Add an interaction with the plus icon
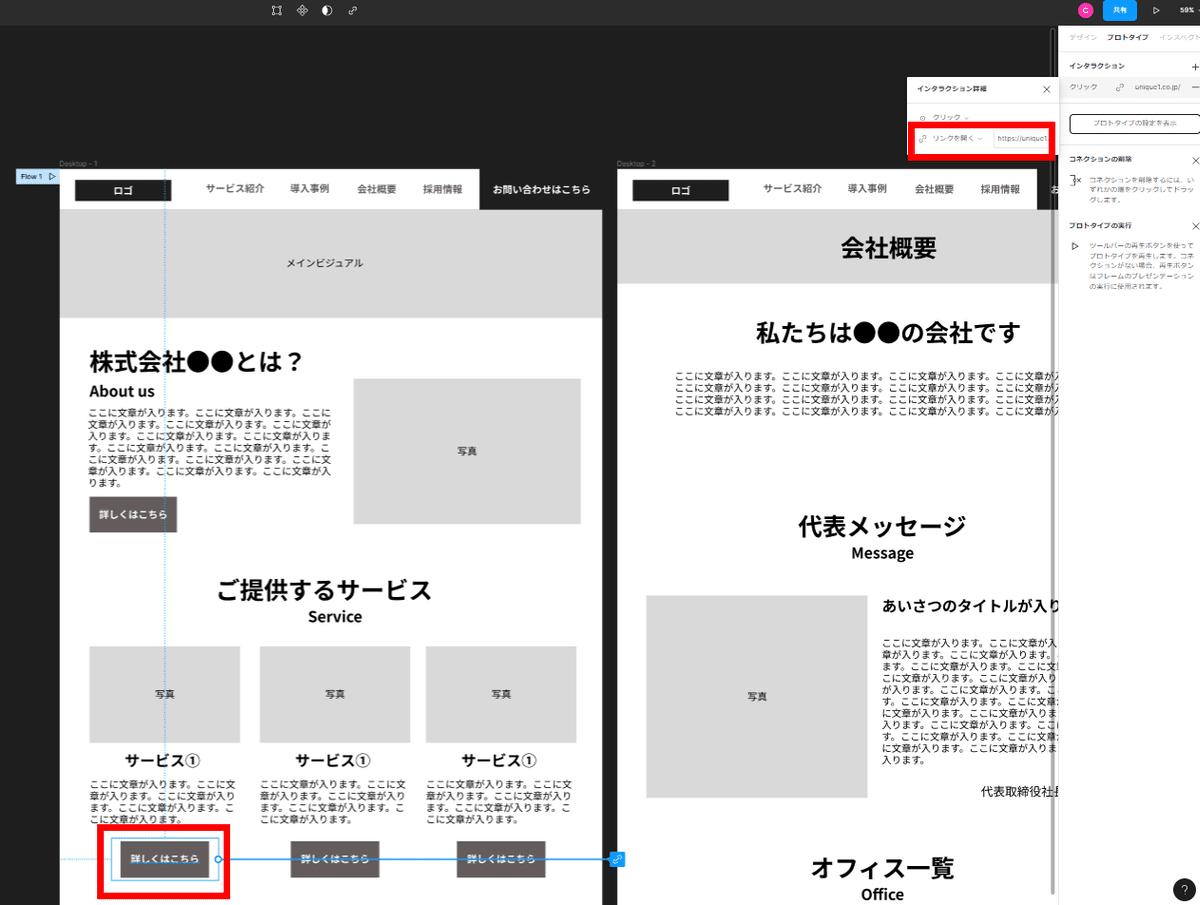This screenshot has height=905, width=1200. (x=1195, y=66)
